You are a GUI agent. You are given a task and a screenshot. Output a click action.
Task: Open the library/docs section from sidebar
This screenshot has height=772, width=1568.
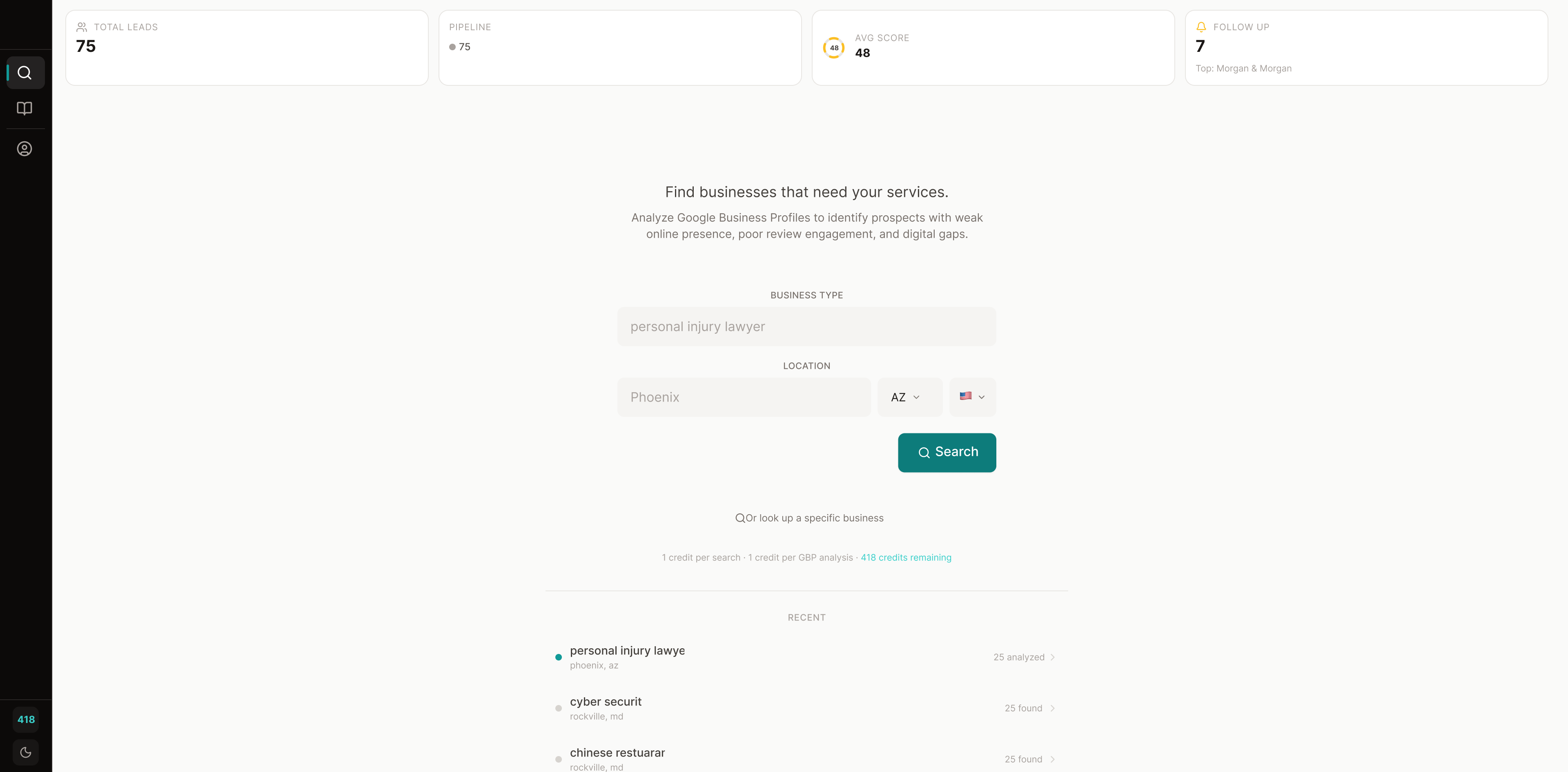point(24,109)
